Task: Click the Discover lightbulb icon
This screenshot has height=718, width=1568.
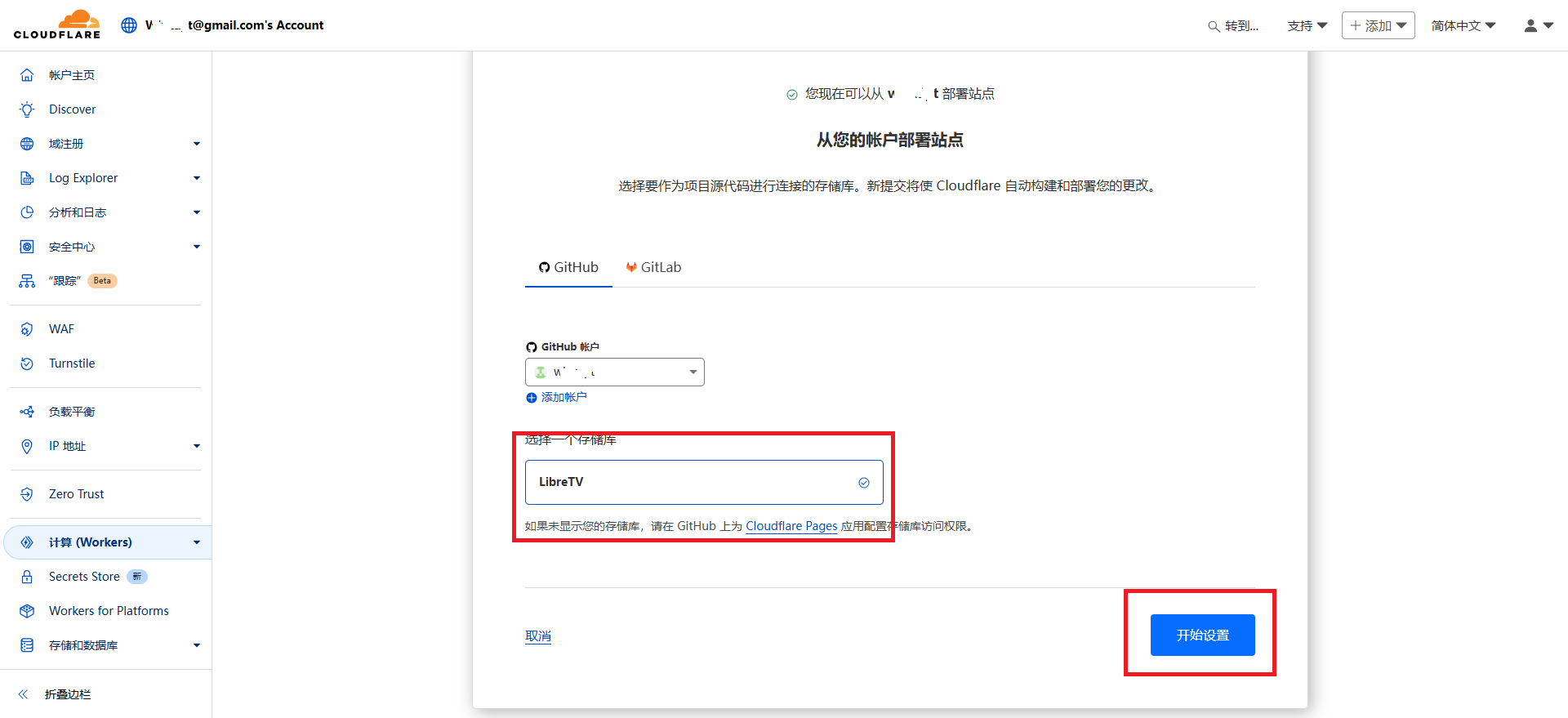Action: click(27, 109)
